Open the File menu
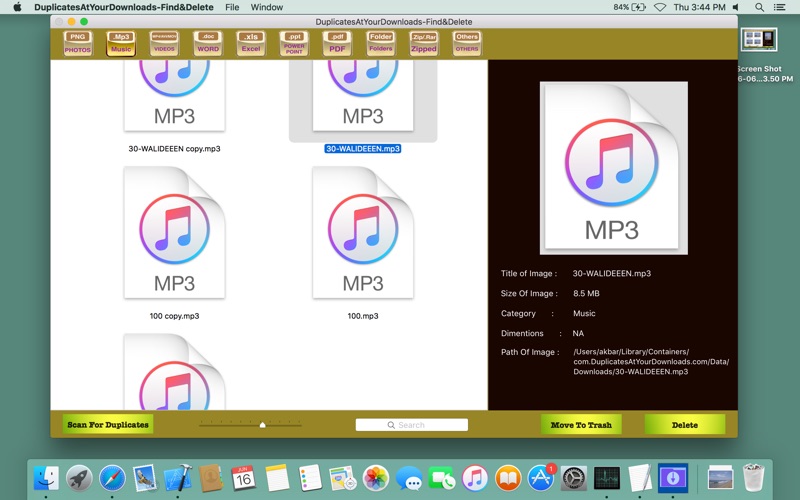 point(232,7)
